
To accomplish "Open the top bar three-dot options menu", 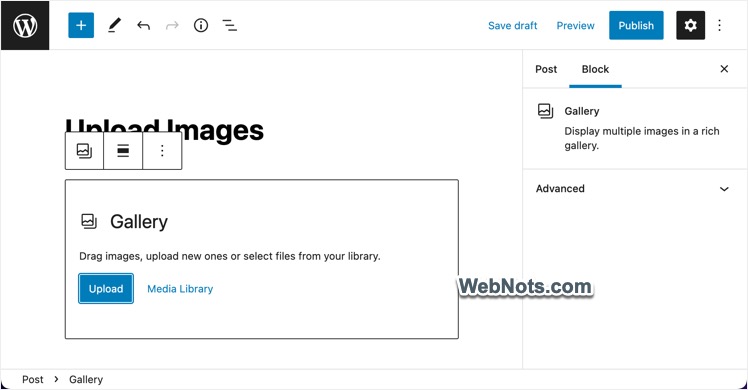I will pyautogui.click(x=719, y=25).
